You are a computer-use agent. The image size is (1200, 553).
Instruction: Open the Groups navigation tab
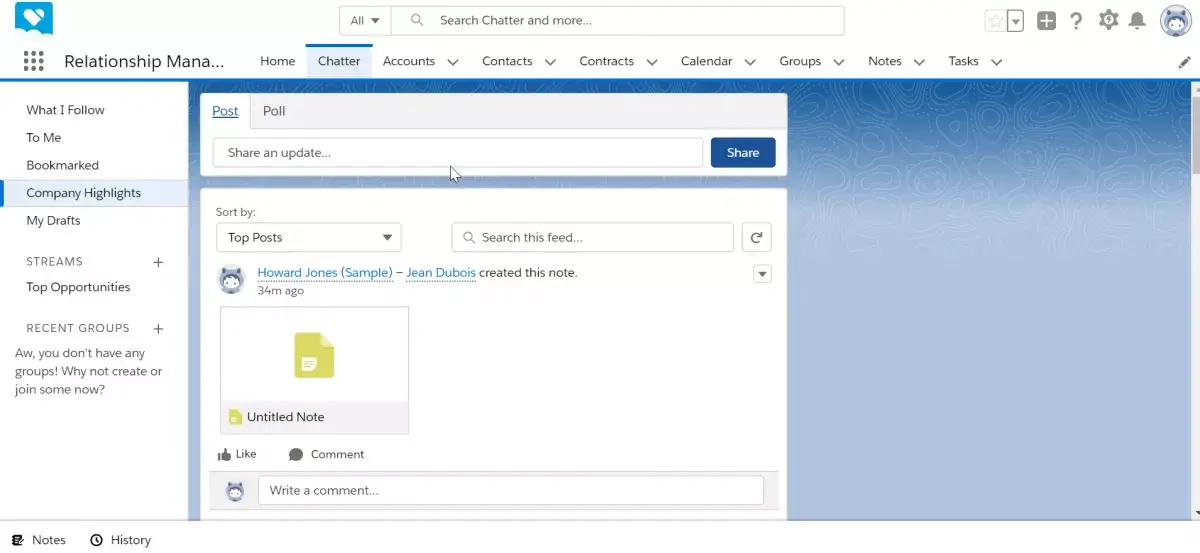(800, 61)
